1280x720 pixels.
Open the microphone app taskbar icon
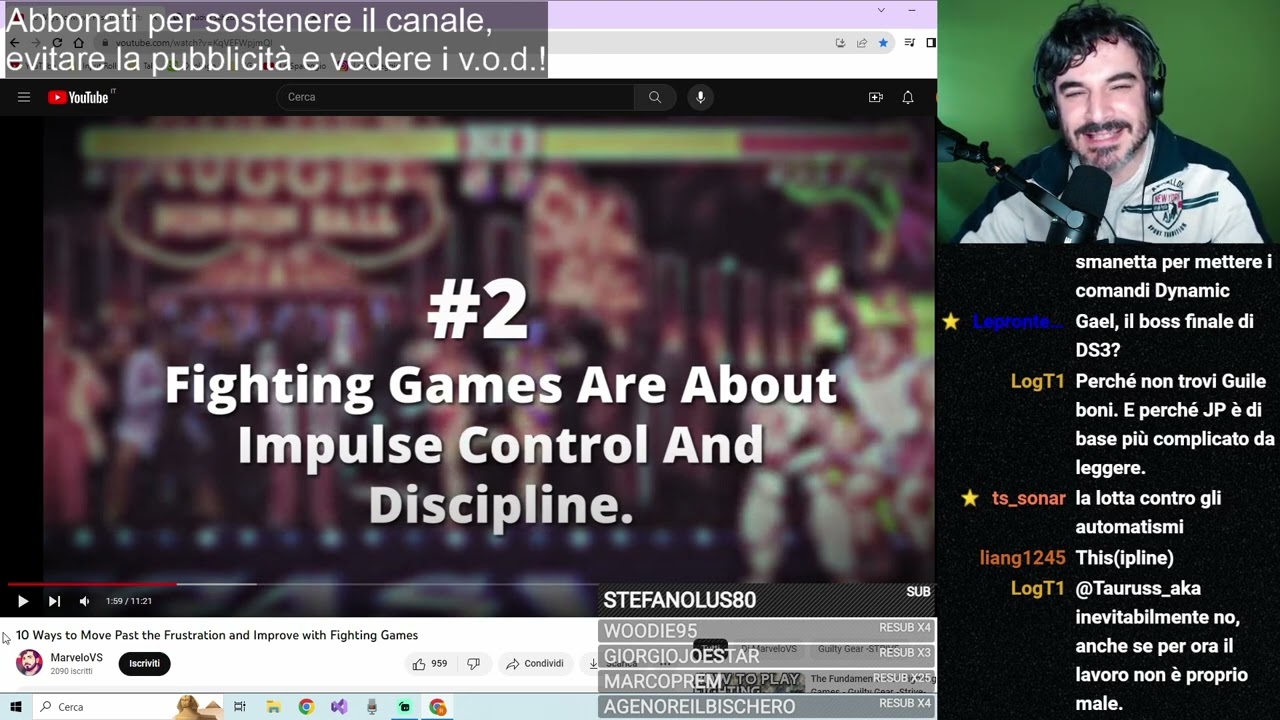(x=372, y=707)
